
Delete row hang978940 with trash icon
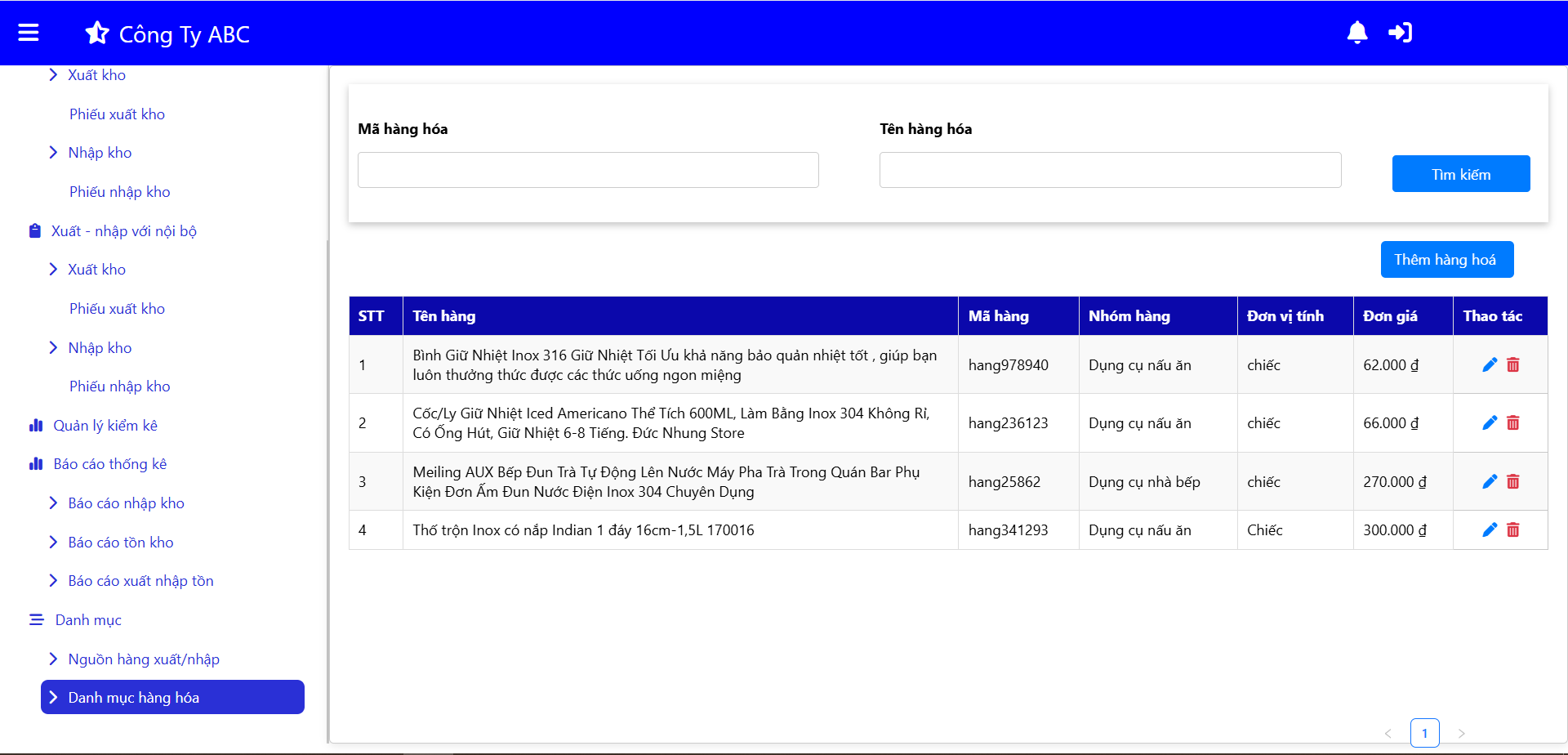click(1513, 364)
